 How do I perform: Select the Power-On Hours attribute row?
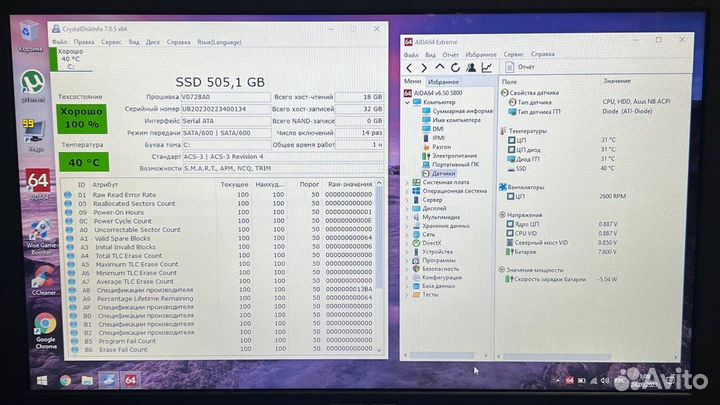click(219, 212)
